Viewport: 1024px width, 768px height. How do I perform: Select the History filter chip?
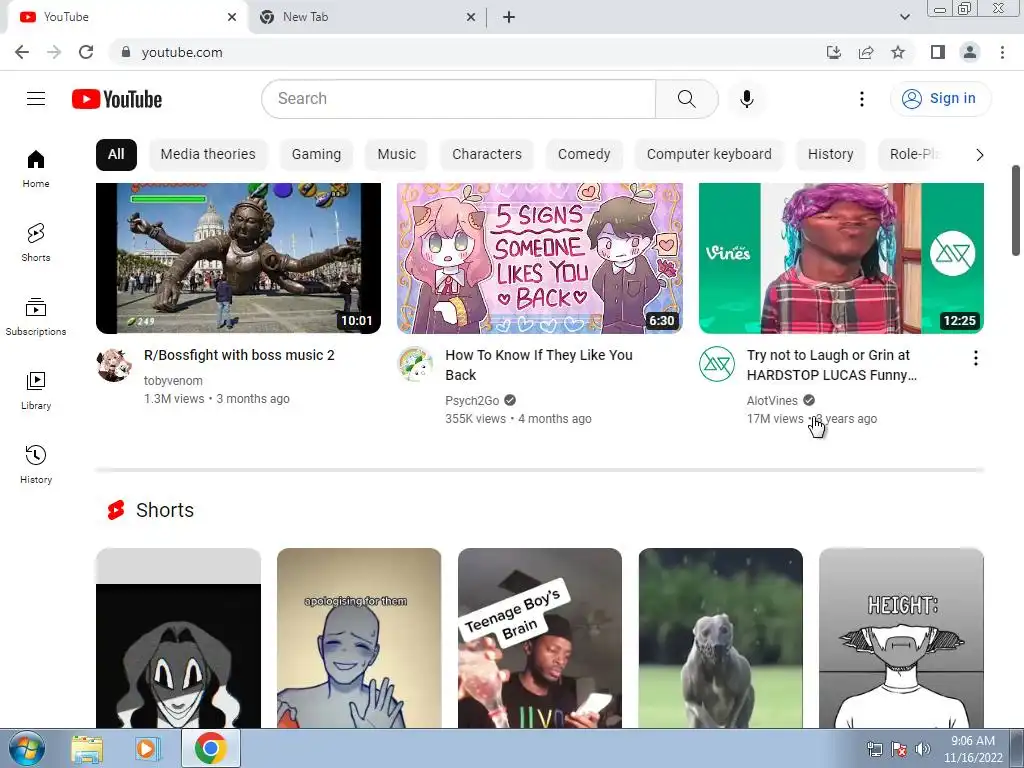click(x=831, y=155)
